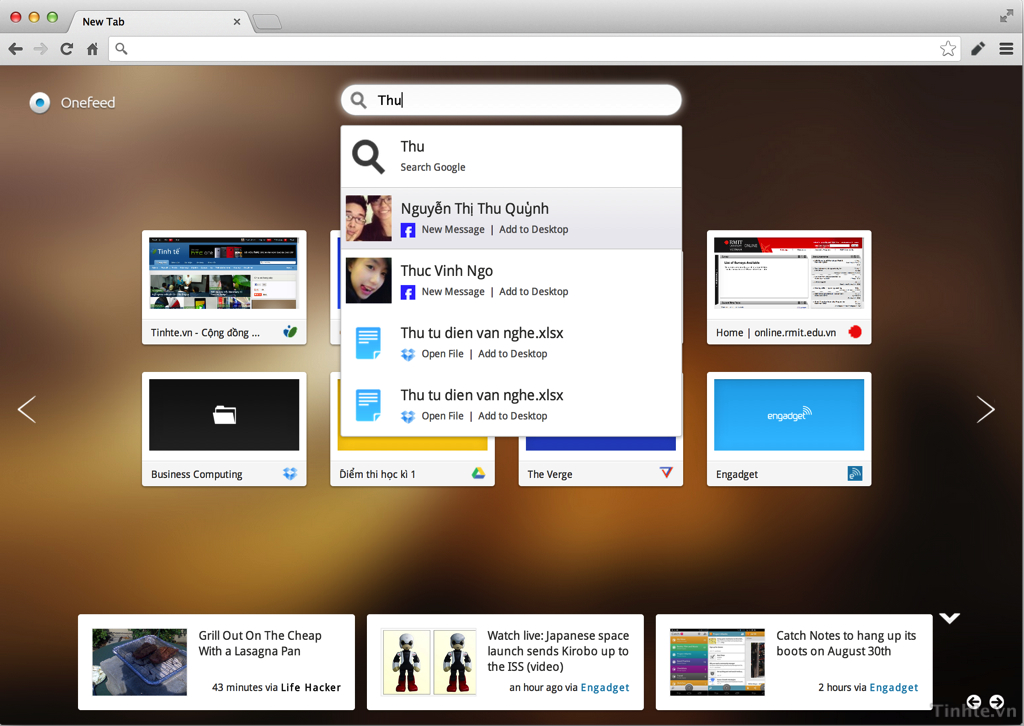The width and height of the screenshot is (1024, 726).
Task: Go to home via house icon
Action: click(92, 49)
